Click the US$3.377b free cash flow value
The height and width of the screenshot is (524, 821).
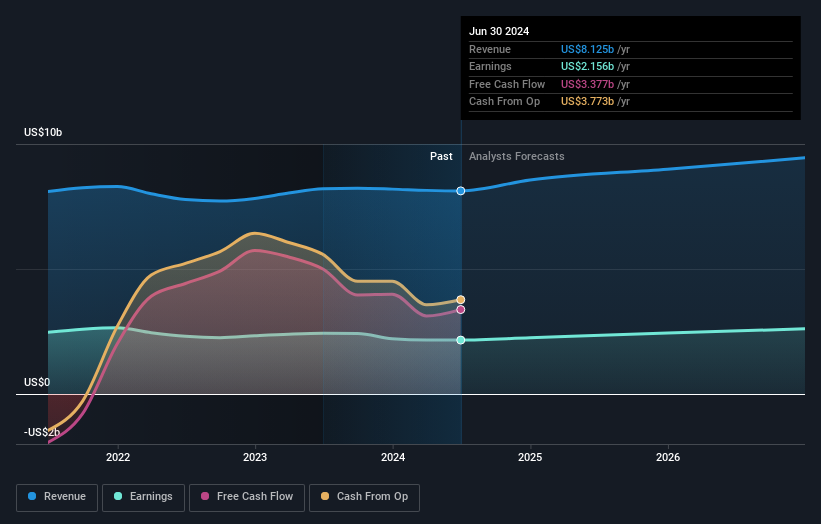(587, 84)
